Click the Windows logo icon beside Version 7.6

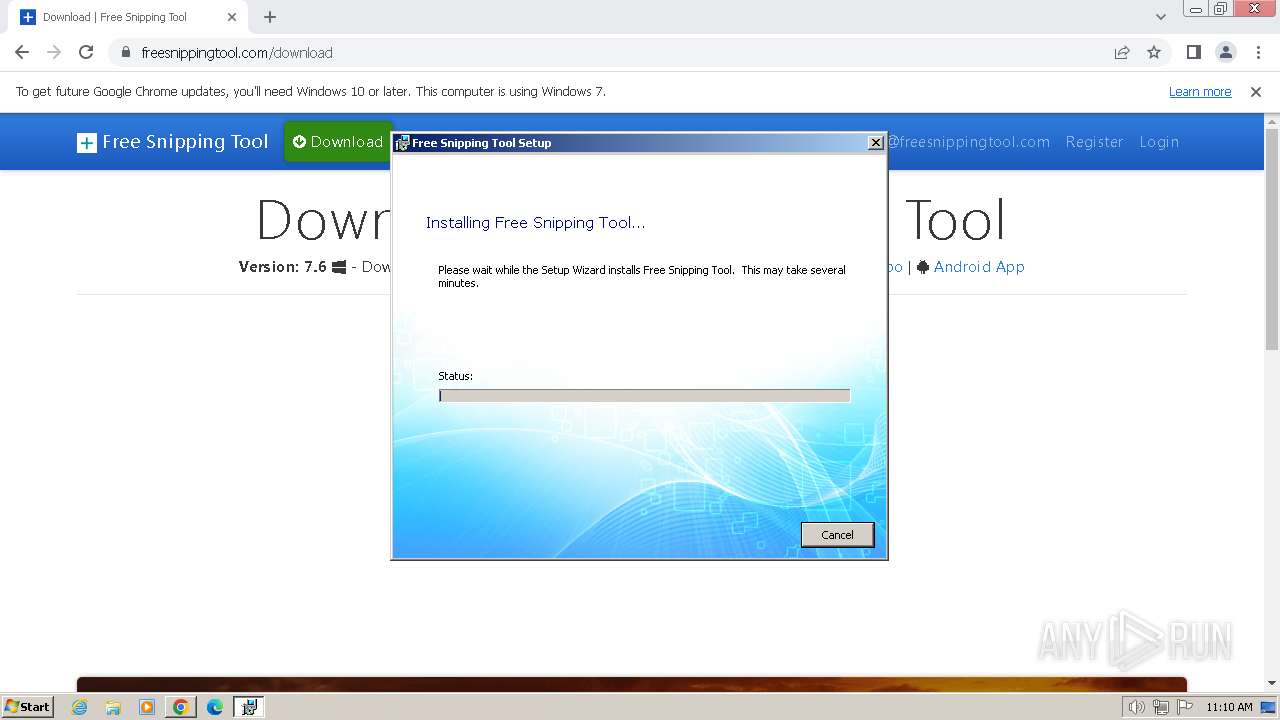339,267
